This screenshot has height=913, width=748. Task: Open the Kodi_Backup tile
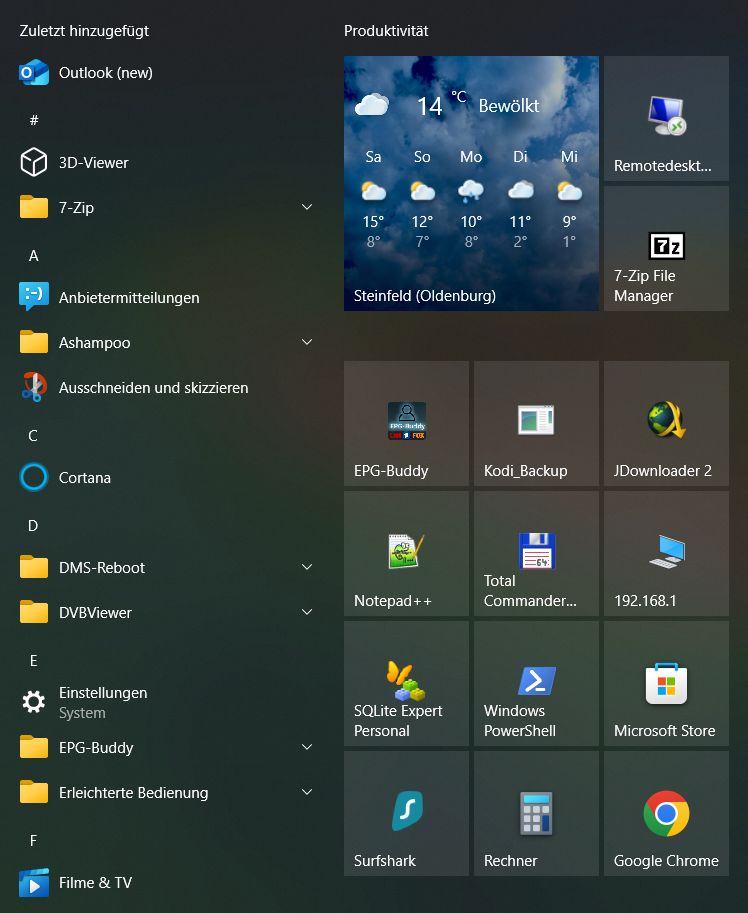click(536, 423)
